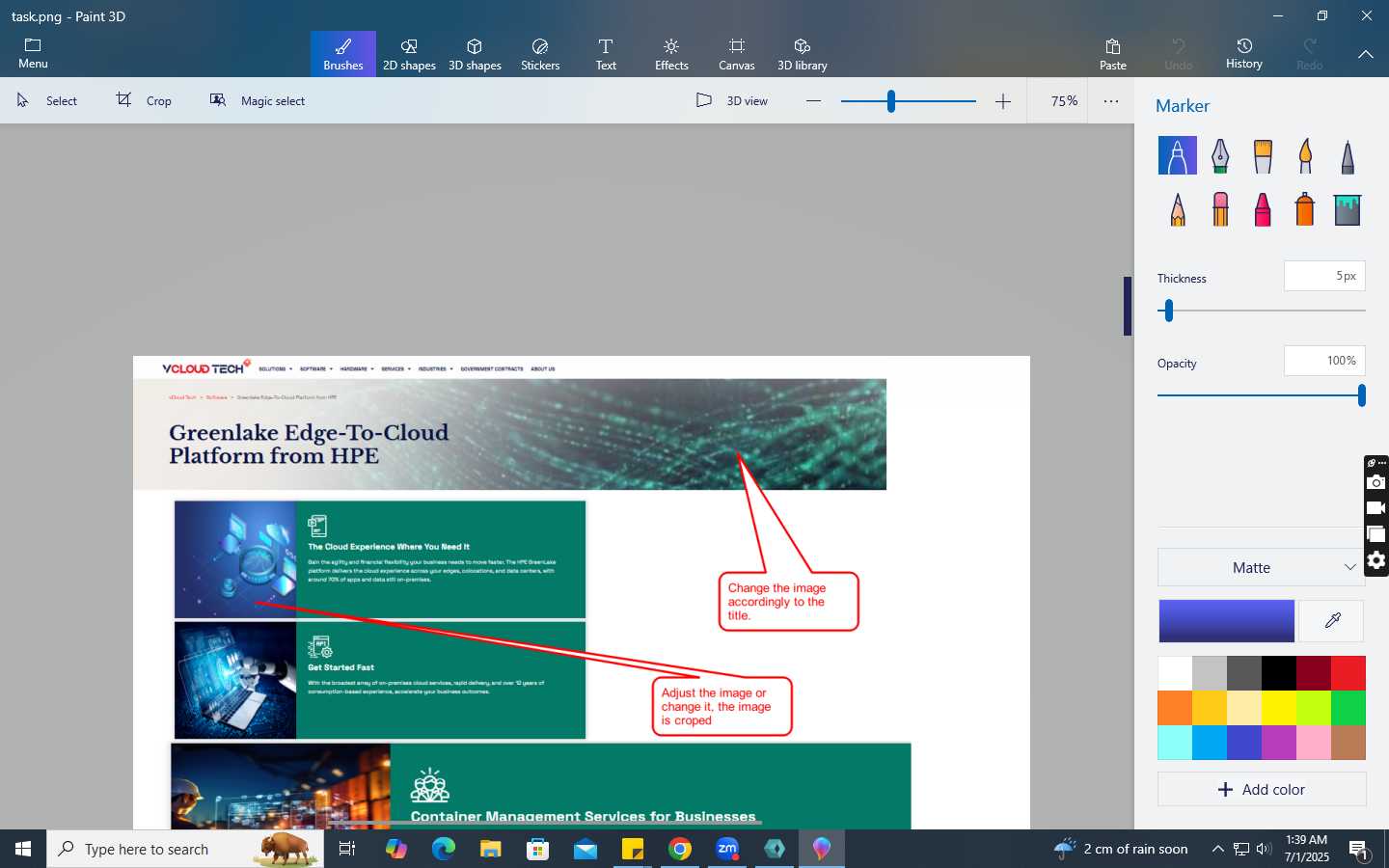
Task: Toggle 3D view mode
Action: pyautogui.click(x=732, y=100)
